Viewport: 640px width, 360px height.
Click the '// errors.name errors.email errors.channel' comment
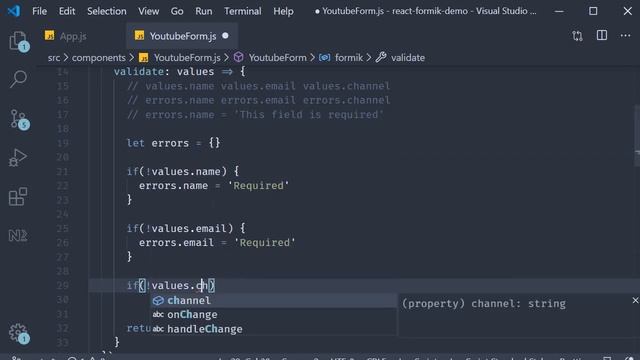(x=258, y=100)
